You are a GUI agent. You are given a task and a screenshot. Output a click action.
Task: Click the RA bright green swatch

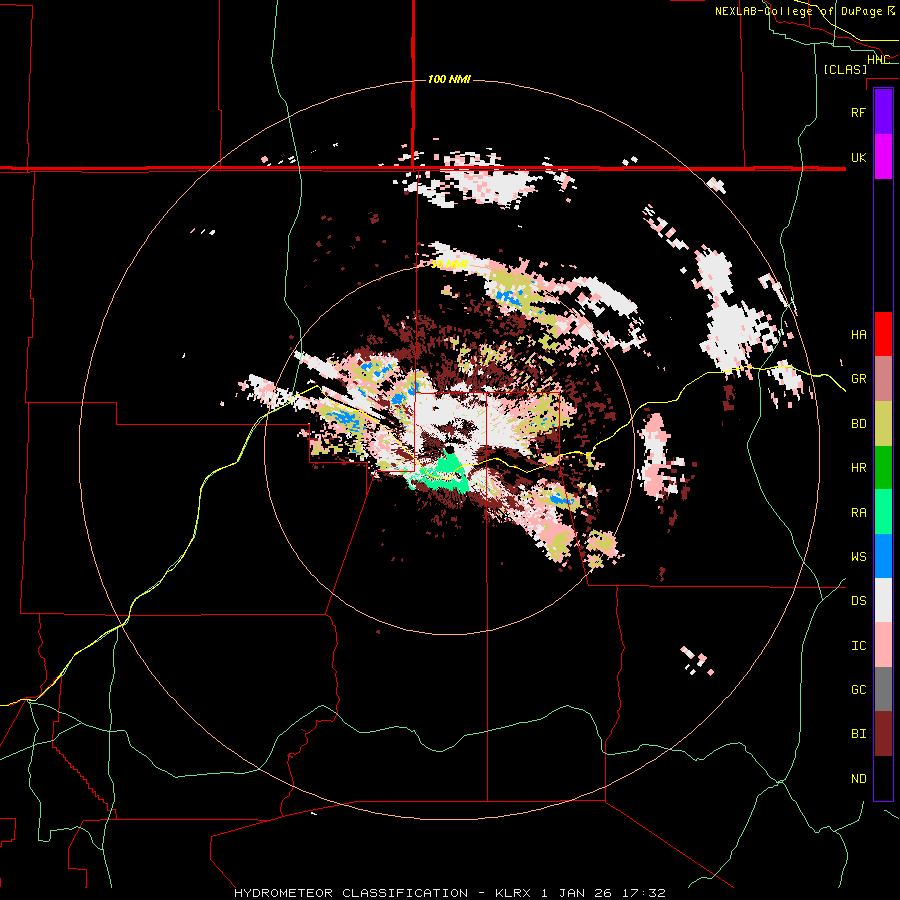883,512
